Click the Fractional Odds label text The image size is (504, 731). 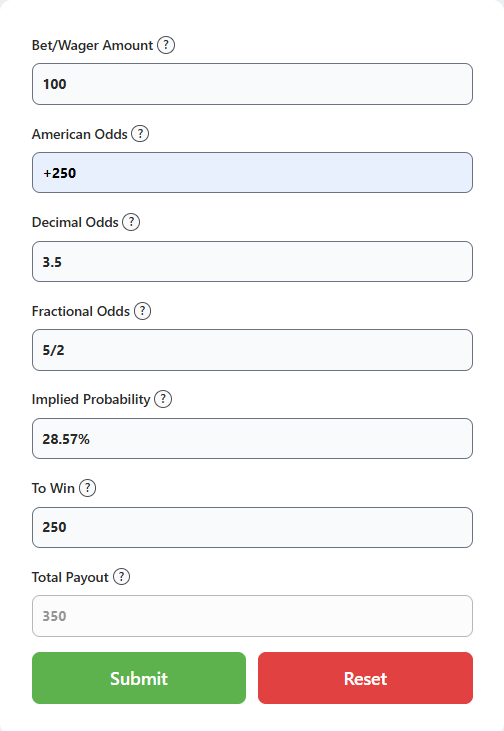pyautogui.click(x=81, y=311)
